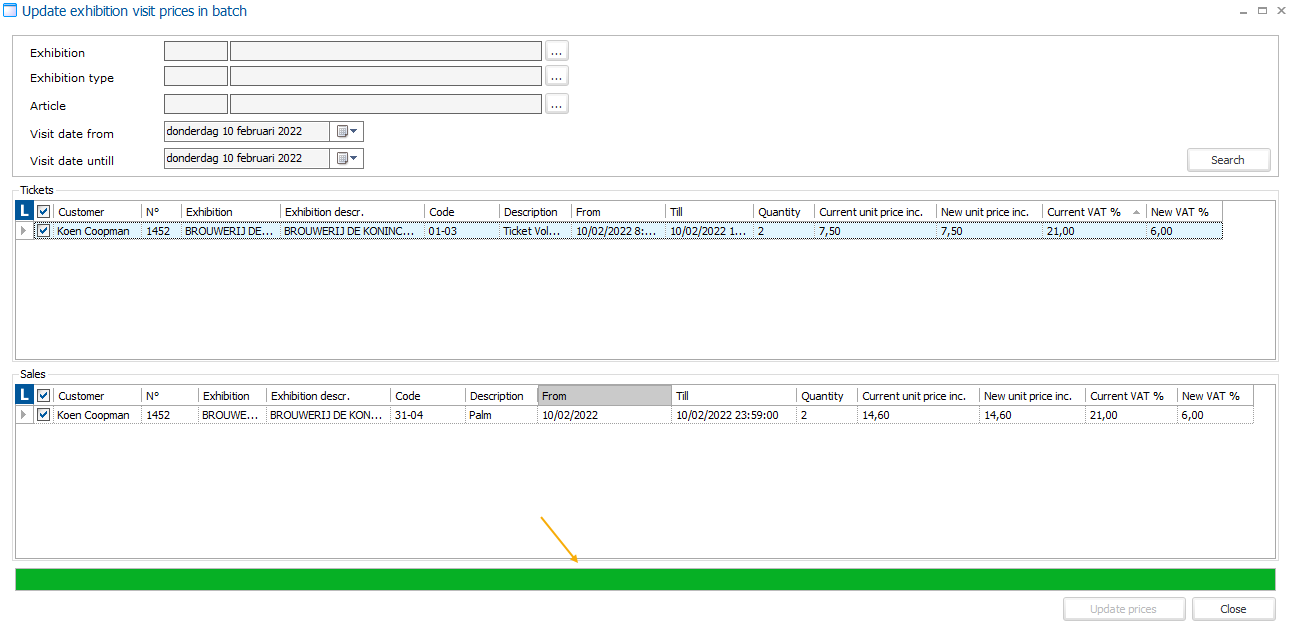Click the green progress bar
Image resolution: width=1290 pixels, height=626 pixels.
click(x=645, y=579)
